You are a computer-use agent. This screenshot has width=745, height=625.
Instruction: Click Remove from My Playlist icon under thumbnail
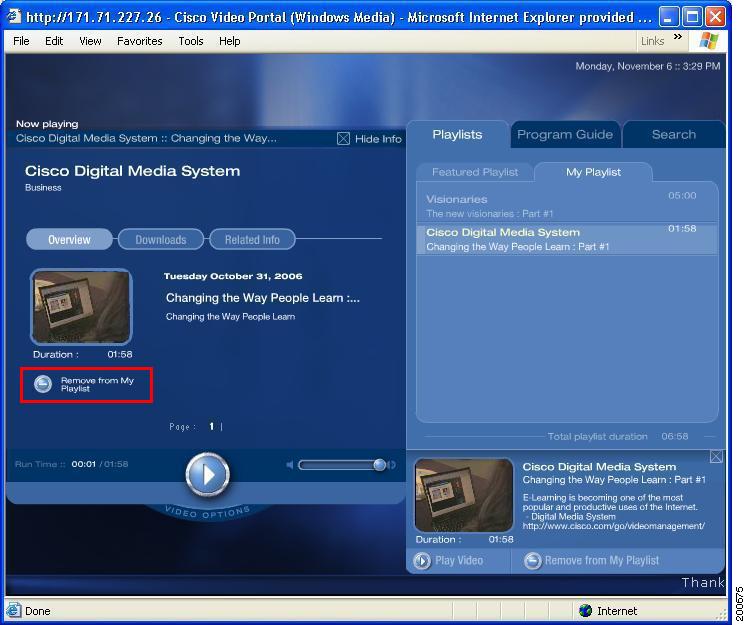43,384
